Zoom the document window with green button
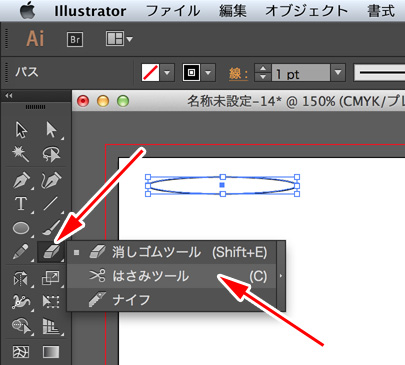This screenshot has height=365, width=405. [123, 101]
